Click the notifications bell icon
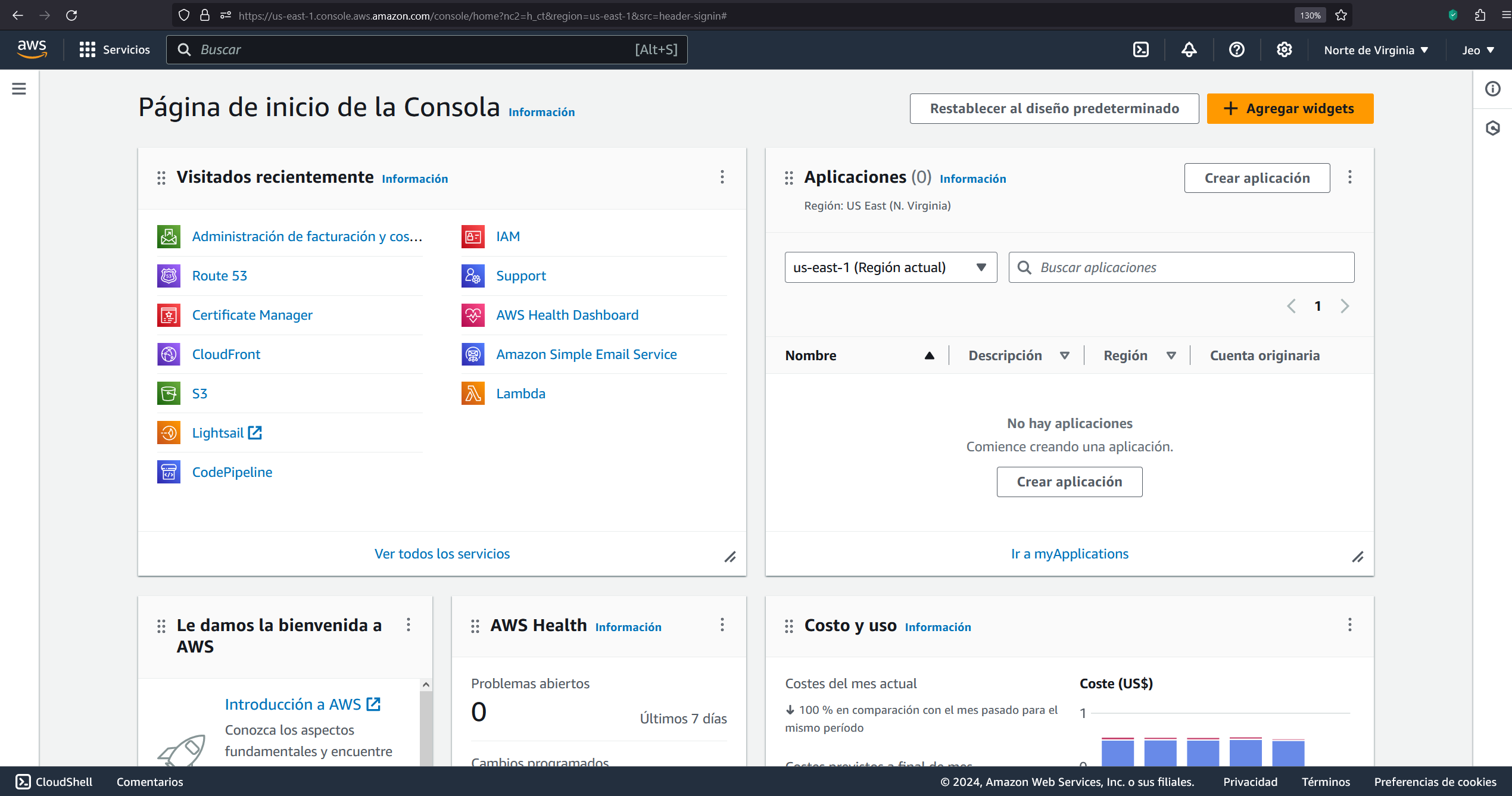Viewport: 1512px width, 796px height. (x=1189, y=50)
